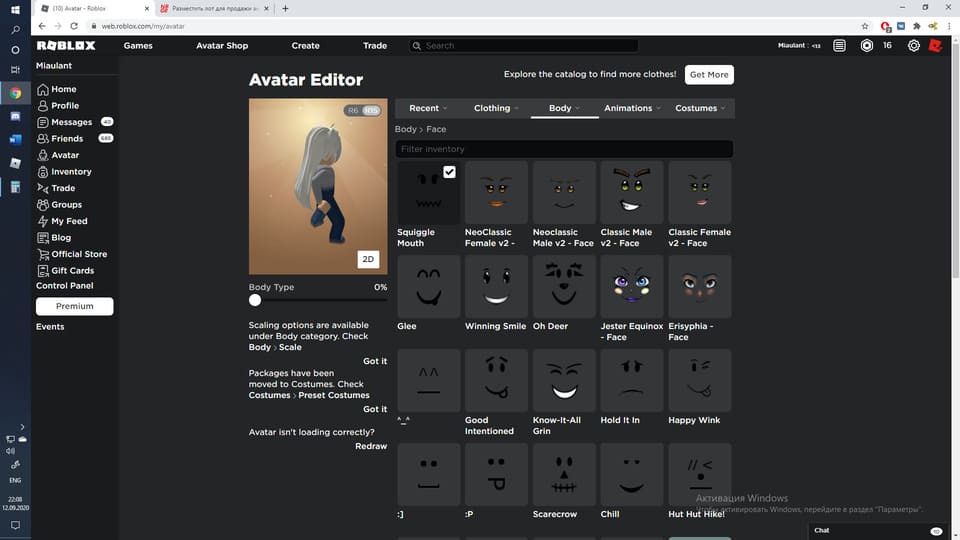This screenshot has width=960, height=540.
Task: Click the Get More button
Action: coord(708,74)
